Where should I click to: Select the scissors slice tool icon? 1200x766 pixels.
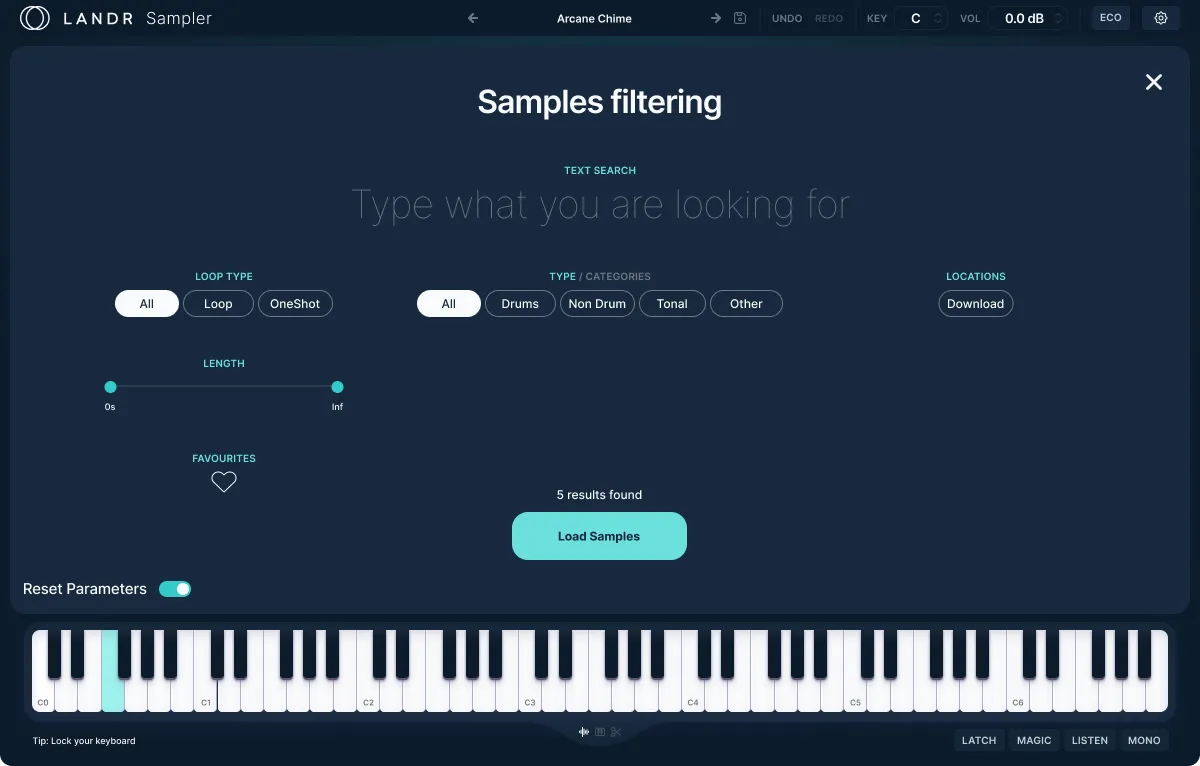coord(616,732)
